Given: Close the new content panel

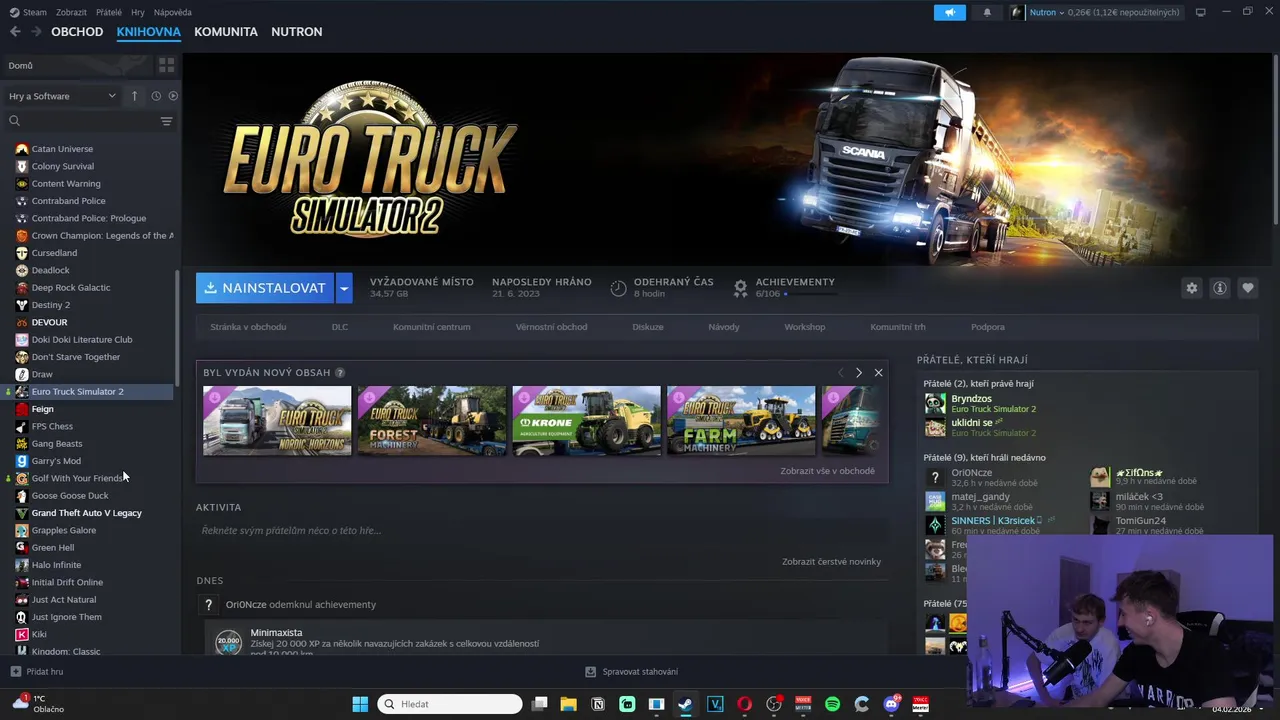Looking at the screenshot, I should [878, 373].
